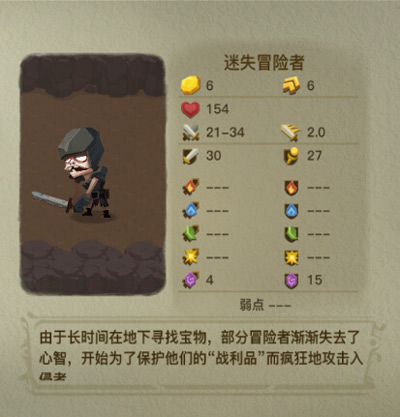
Task: Click the fire attack icon
Action: click(191, 187)
